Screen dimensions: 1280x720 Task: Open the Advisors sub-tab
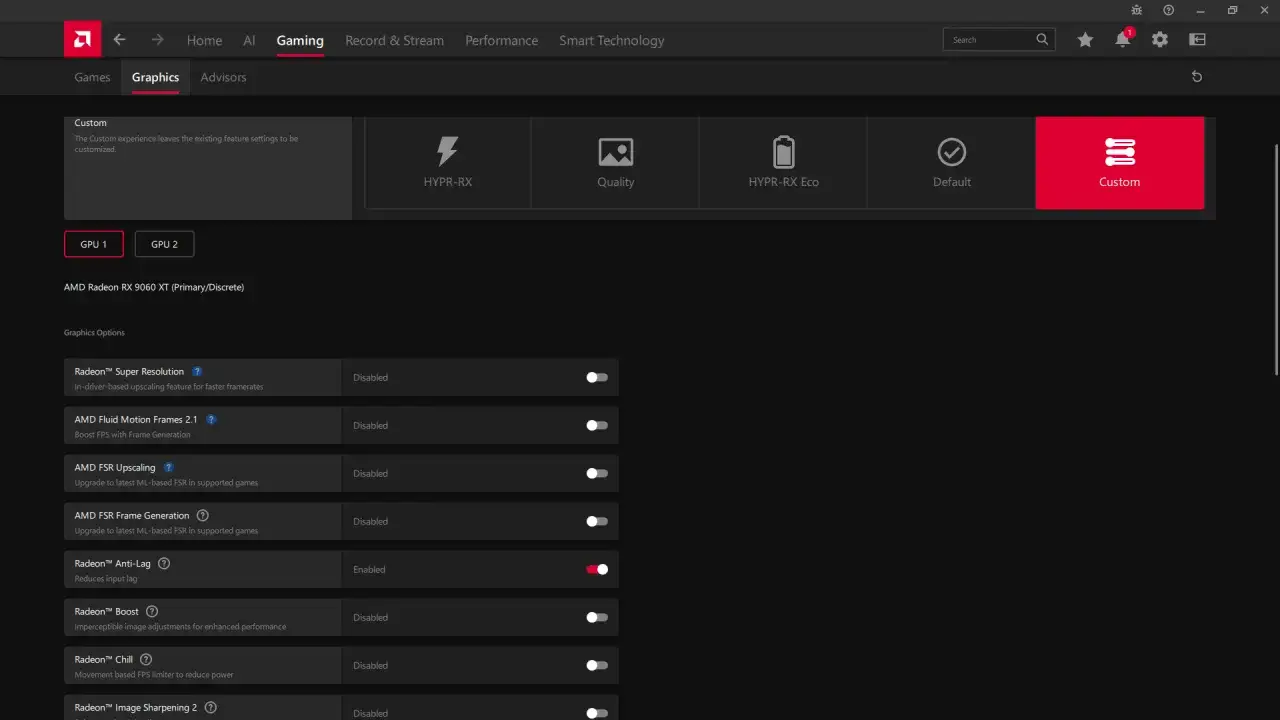tap(223, 77)
